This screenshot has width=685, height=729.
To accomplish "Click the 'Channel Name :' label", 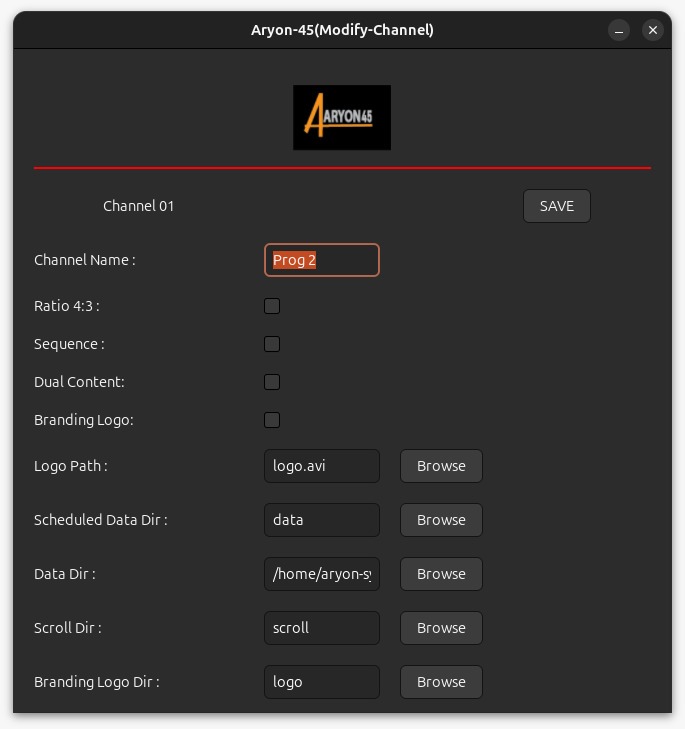I will pyautogui.click(x=85, y=260).
